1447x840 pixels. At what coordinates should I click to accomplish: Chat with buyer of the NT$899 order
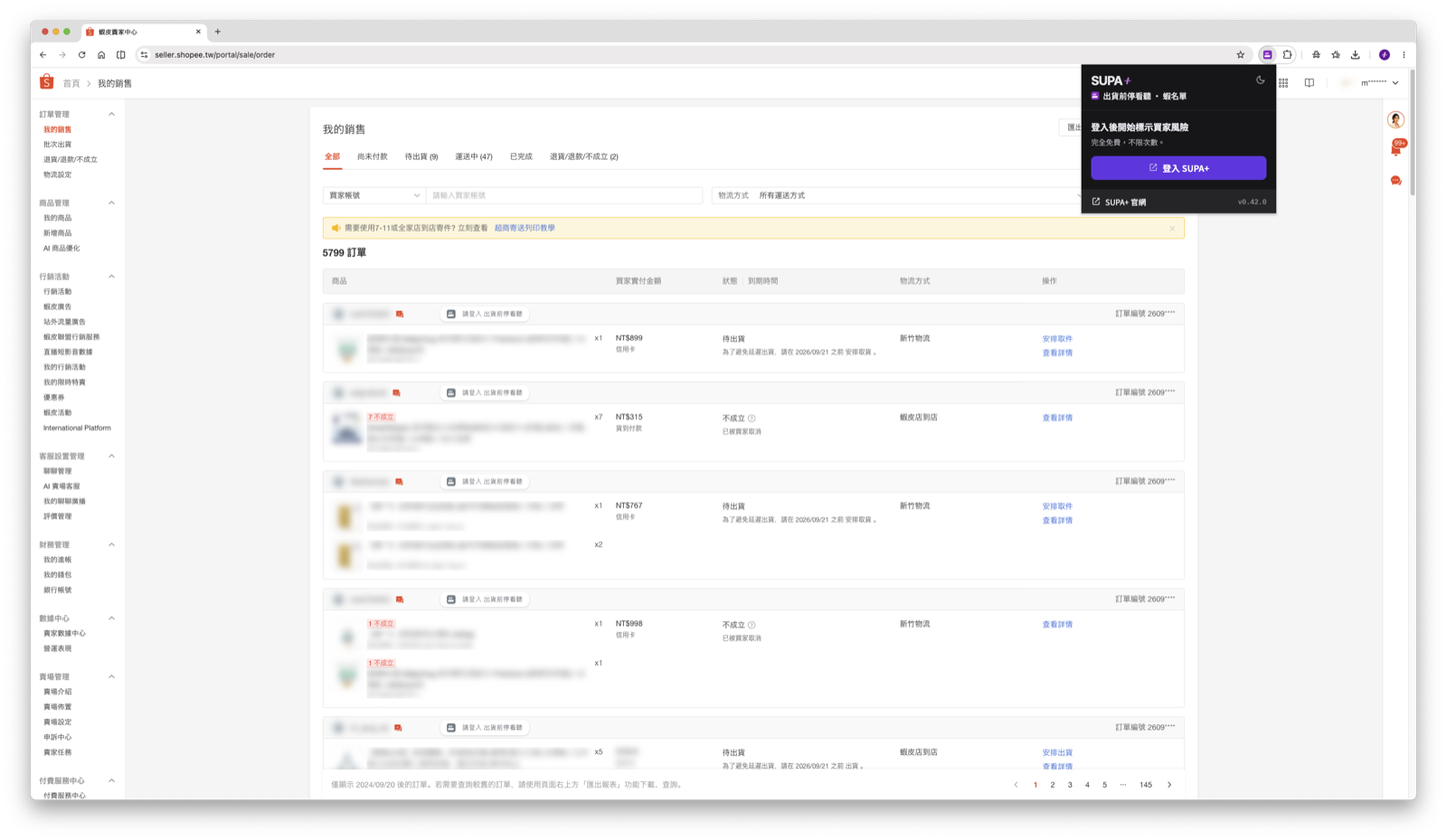[x=399, y=314]
